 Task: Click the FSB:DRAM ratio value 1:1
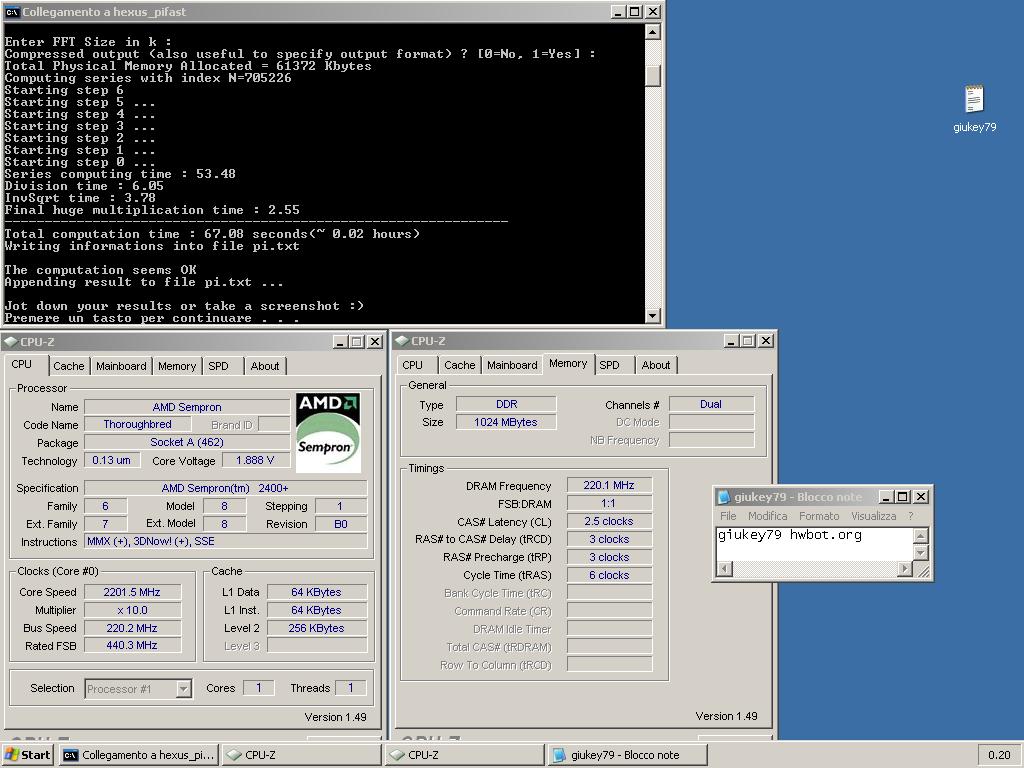pos(609,504)
